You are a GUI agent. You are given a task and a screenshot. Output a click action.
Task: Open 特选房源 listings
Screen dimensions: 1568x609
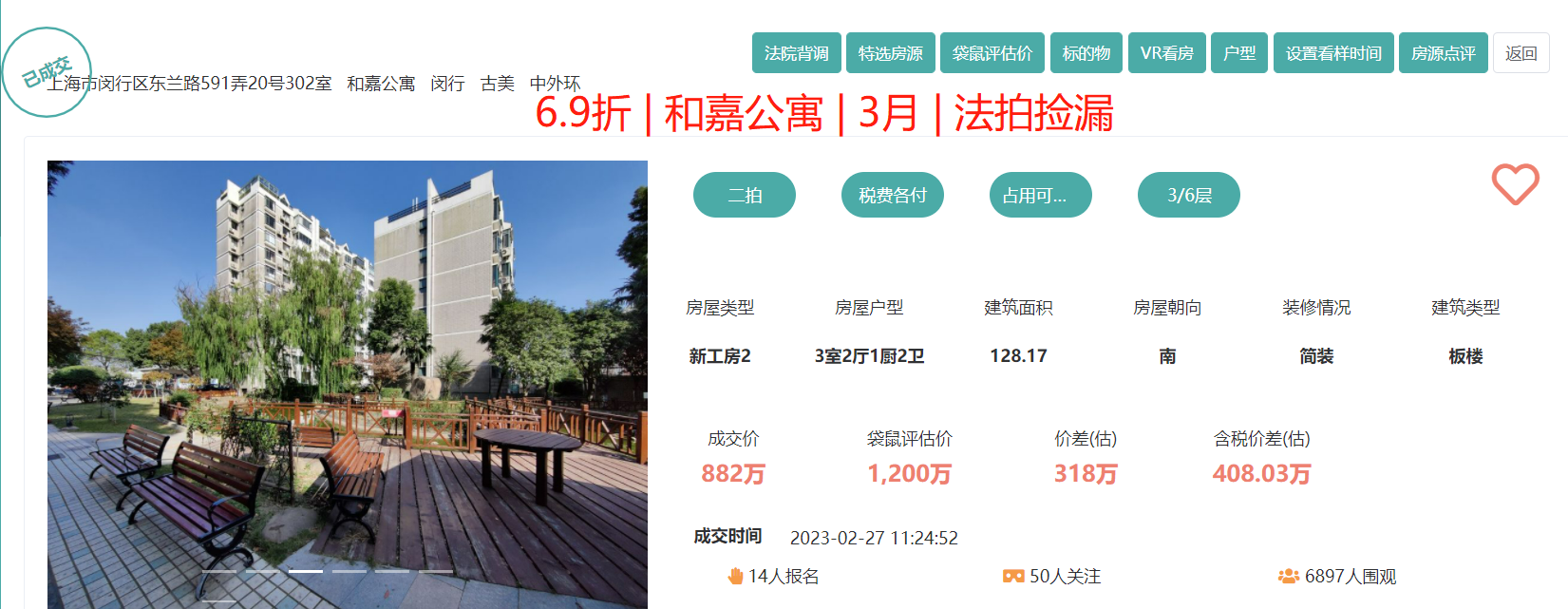890,53
